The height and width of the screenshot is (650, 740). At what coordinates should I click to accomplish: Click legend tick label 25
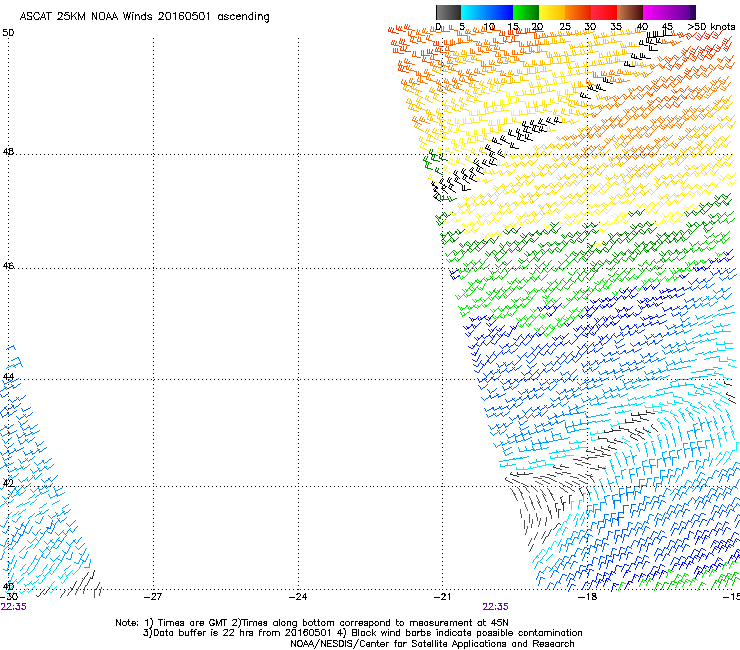[x=564, y=27]
